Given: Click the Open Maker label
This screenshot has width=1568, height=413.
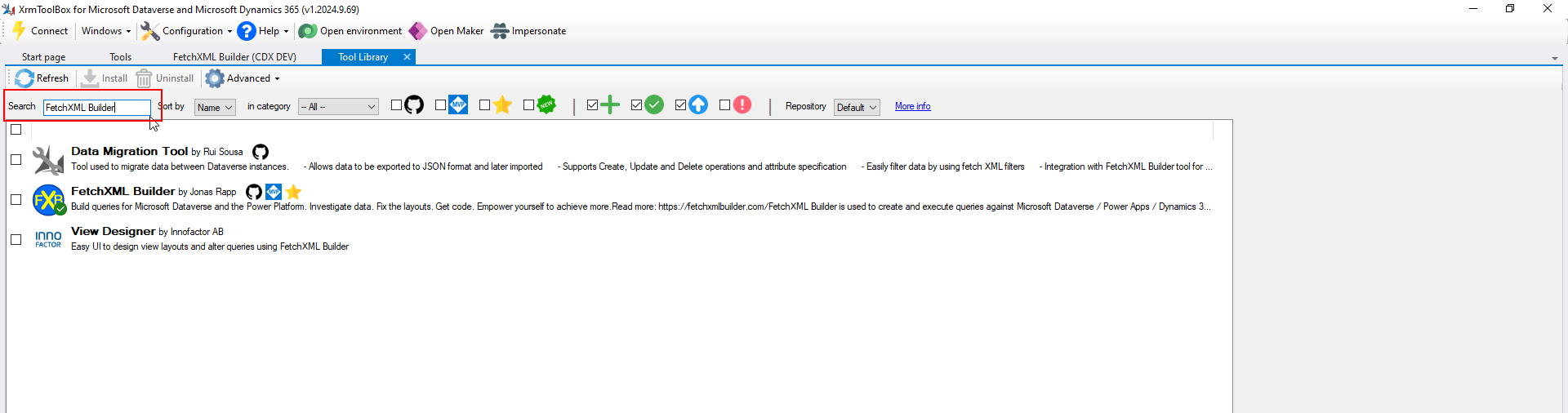Looking at the screenshot, I should pyautogui.click(x=457, y=31).
